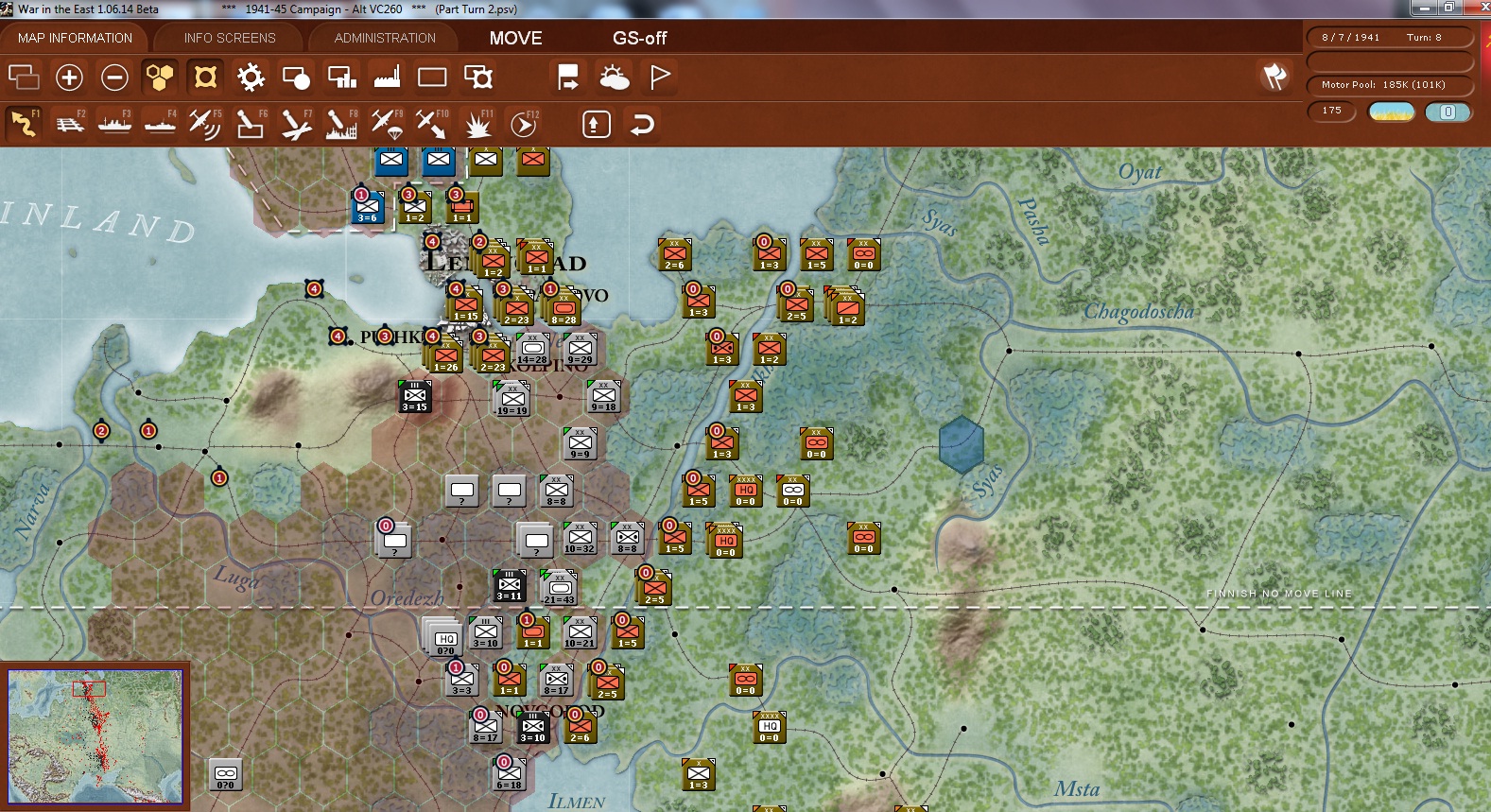This screenshot has width=1491, height=812.
Task: Select the blue 3=6 Finnish unit counter
Action: click(x=367, y=207)
